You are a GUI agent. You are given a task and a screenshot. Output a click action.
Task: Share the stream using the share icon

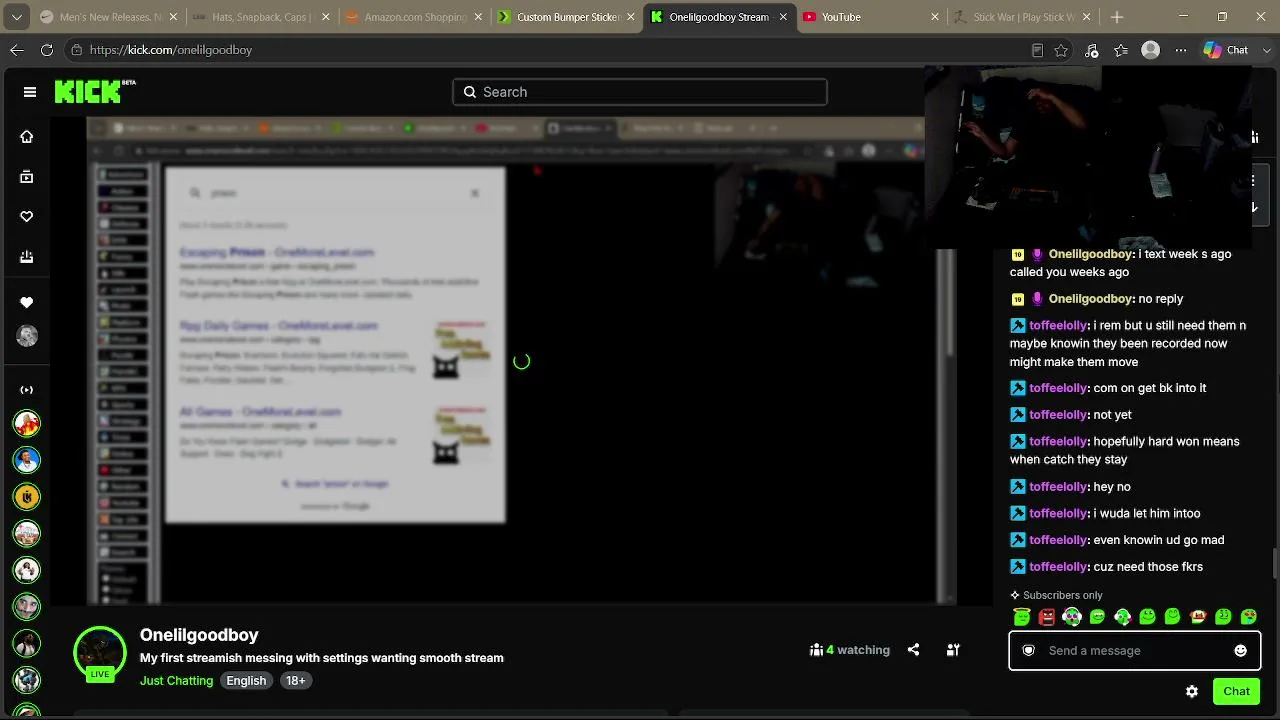click(913, 650)
